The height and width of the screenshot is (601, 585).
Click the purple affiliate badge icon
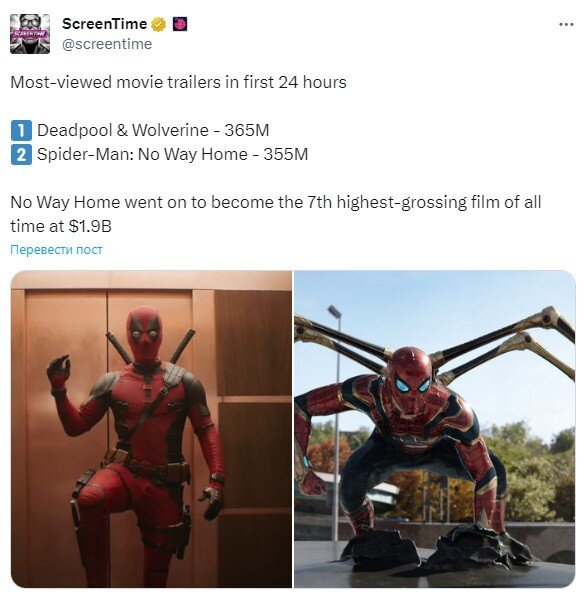pos(180,24)
